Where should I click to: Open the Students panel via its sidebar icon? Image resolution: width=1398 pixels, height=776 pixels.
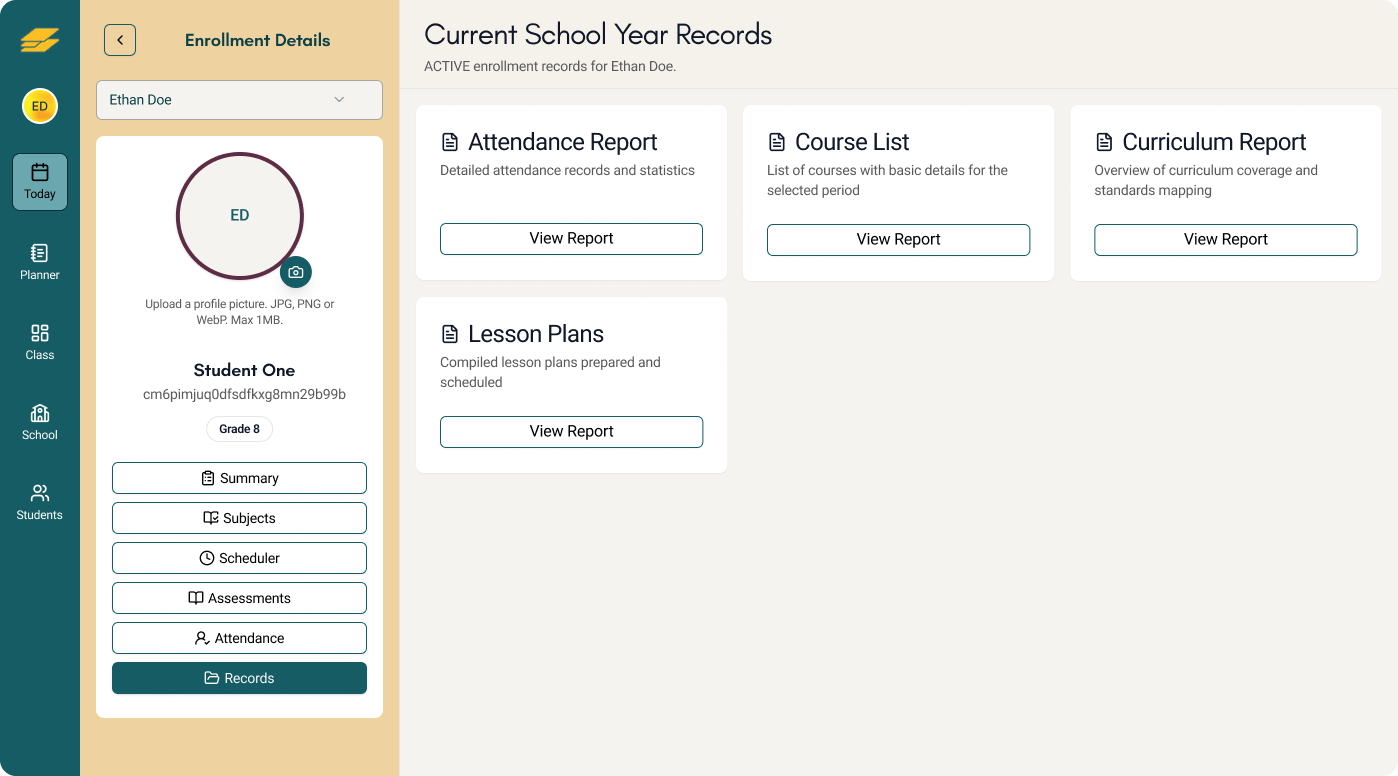[x=39, y=502]
